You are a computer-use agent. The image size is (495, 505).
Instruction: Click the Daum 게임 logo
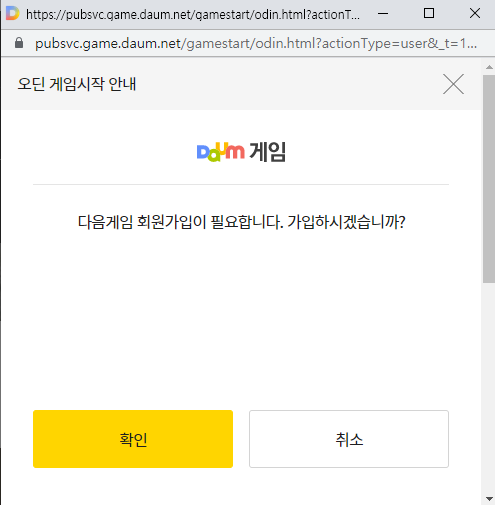tap(241, 152)
